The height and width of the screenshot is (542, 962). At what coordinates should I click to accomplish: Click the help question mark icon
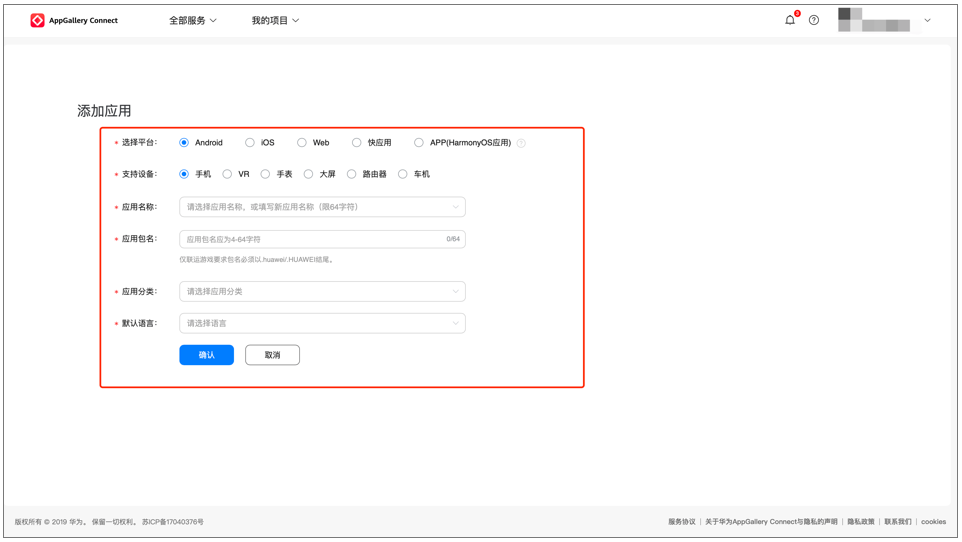click(x=814, y=20)
